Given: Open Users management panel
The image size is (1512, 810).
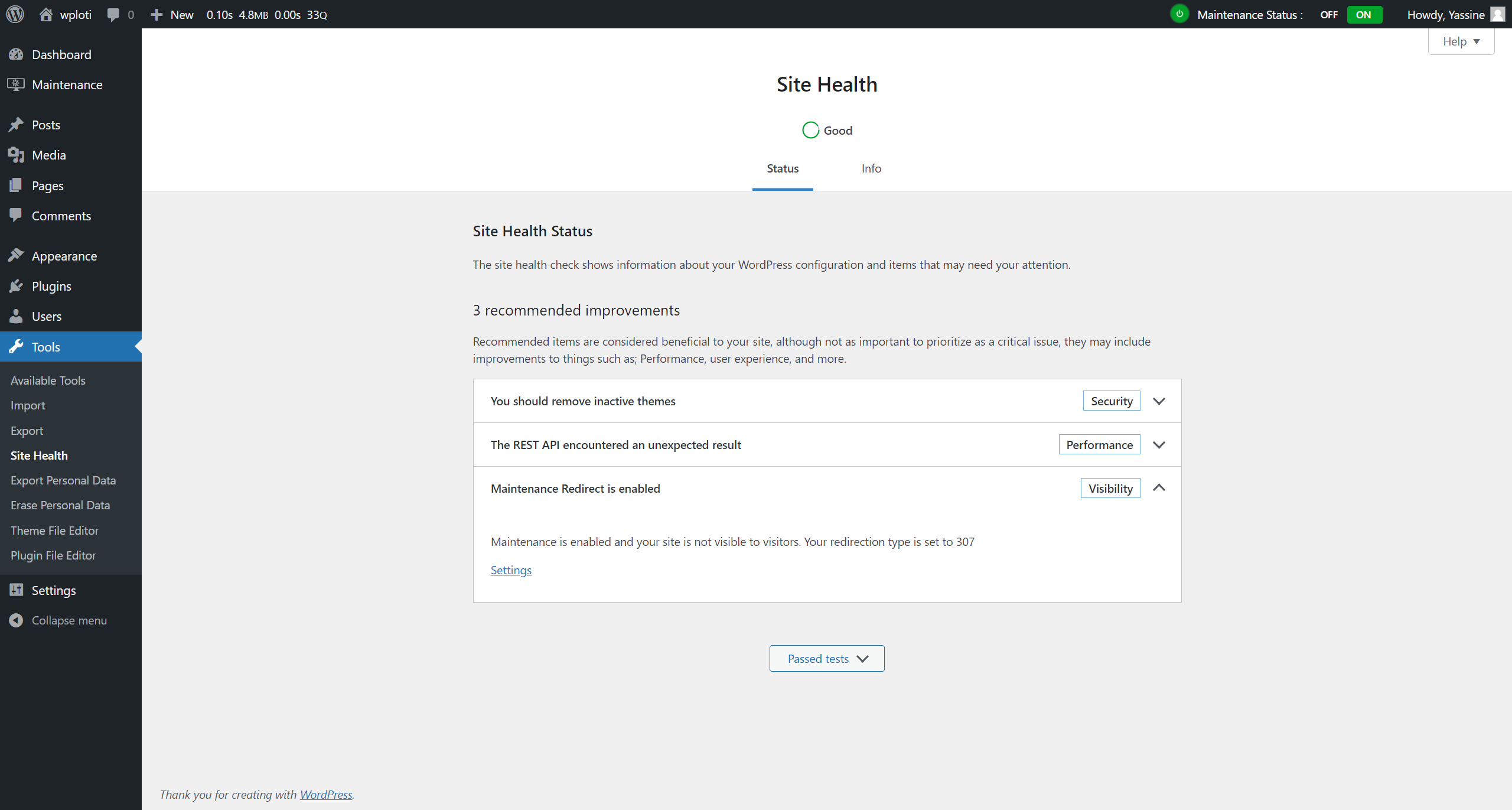Looking at the screenshot, I should click(x=45, y=316).
